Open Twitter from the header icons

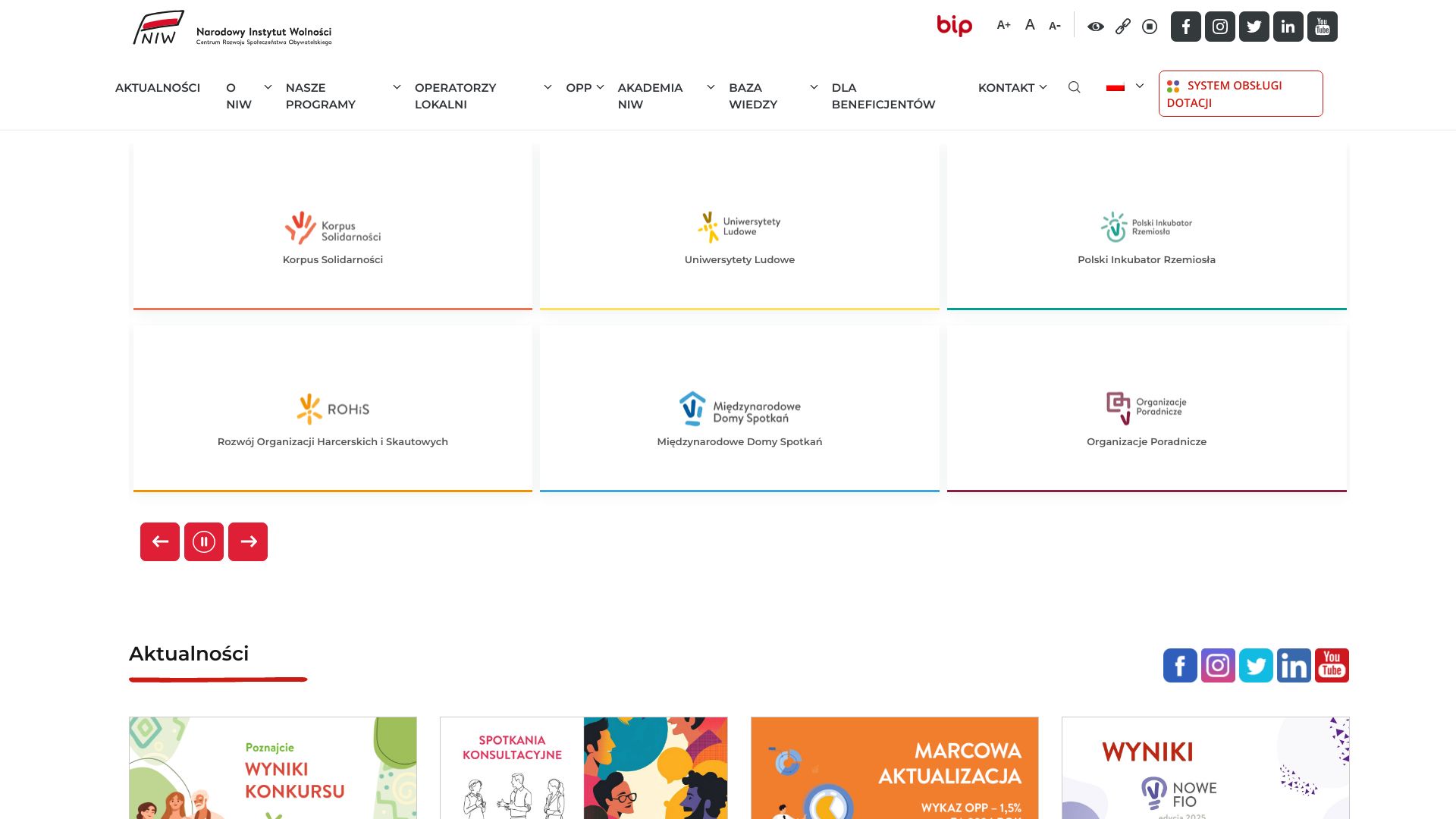pos(1254,27)
